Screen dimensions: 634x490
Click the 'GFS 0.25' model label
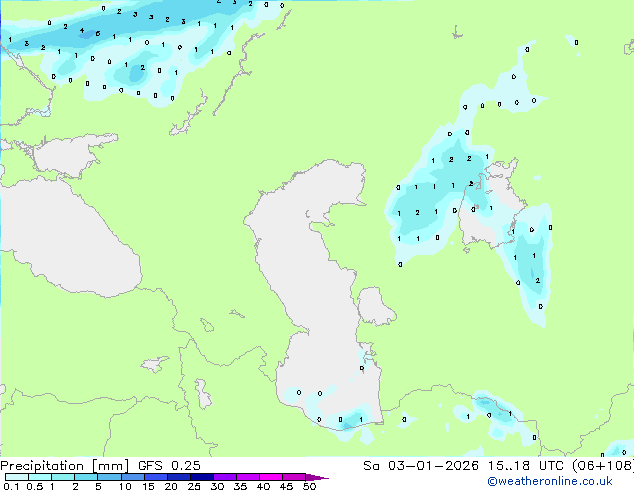click(169, 466)
